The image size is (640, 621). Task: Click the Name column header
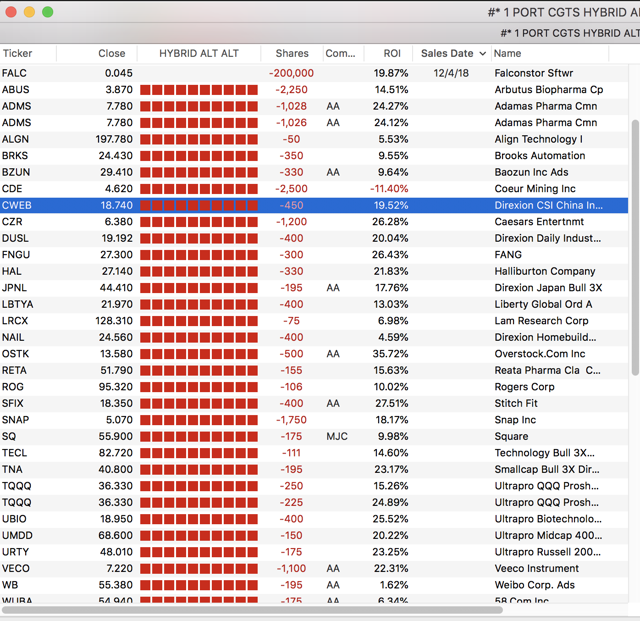click(x=507, y=53)
